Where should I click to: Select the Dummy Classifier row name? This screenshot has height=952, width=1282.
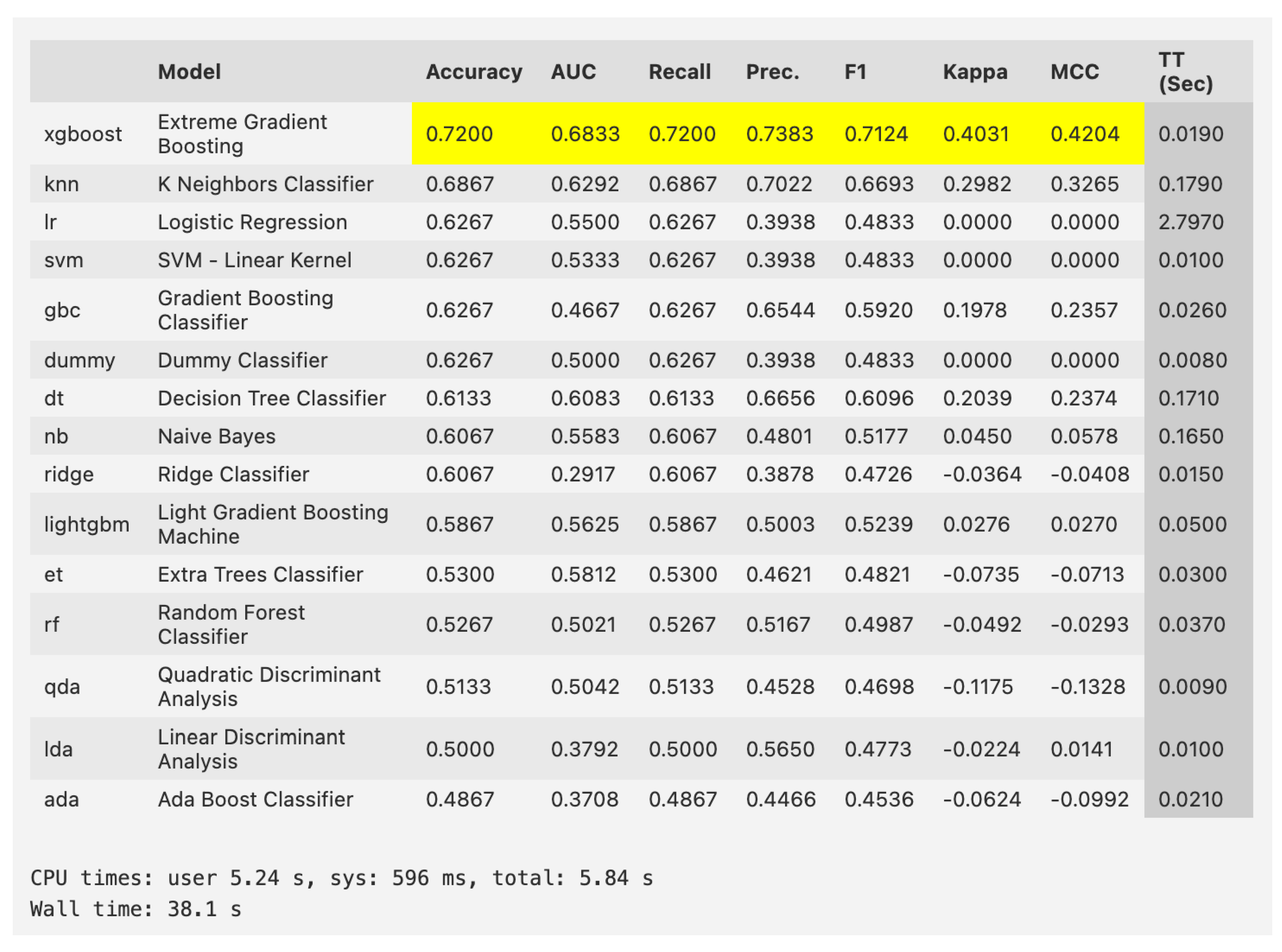click(242, 360)
